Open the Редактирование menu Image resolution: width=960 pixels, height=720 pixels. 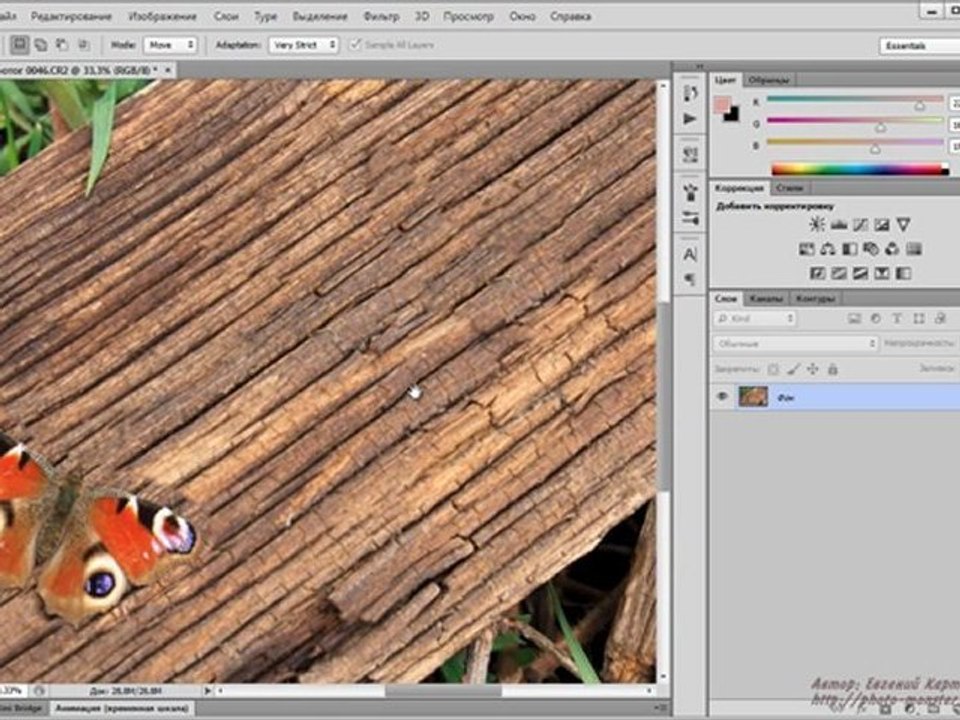(x=72, y=17)
